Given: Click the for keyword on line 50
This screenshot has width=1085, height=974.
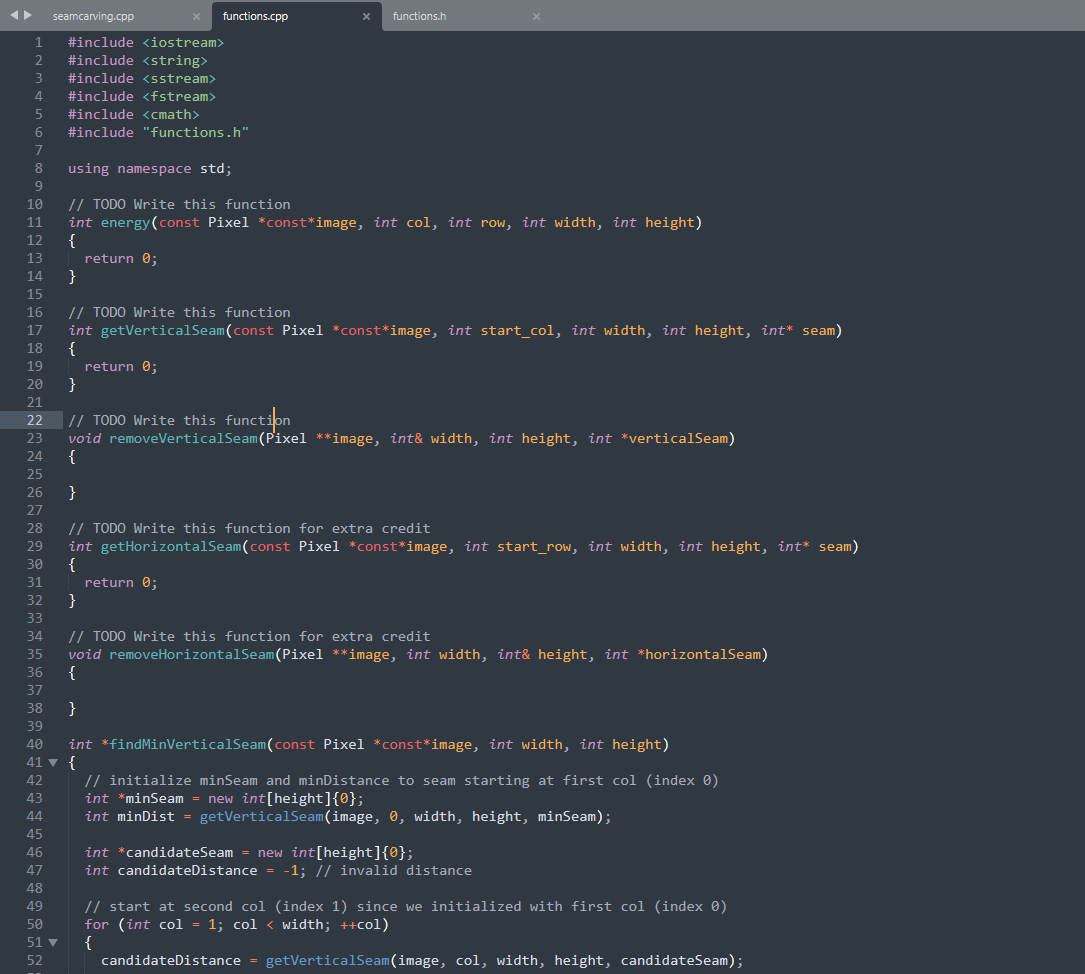Looking at the screenshot, I should click(x=97, y=924).
